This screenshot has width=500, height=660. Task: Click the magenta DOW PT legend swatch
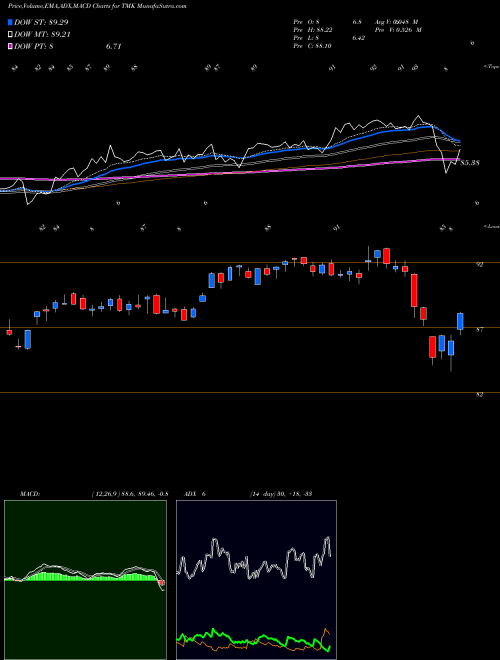[10, 46]
